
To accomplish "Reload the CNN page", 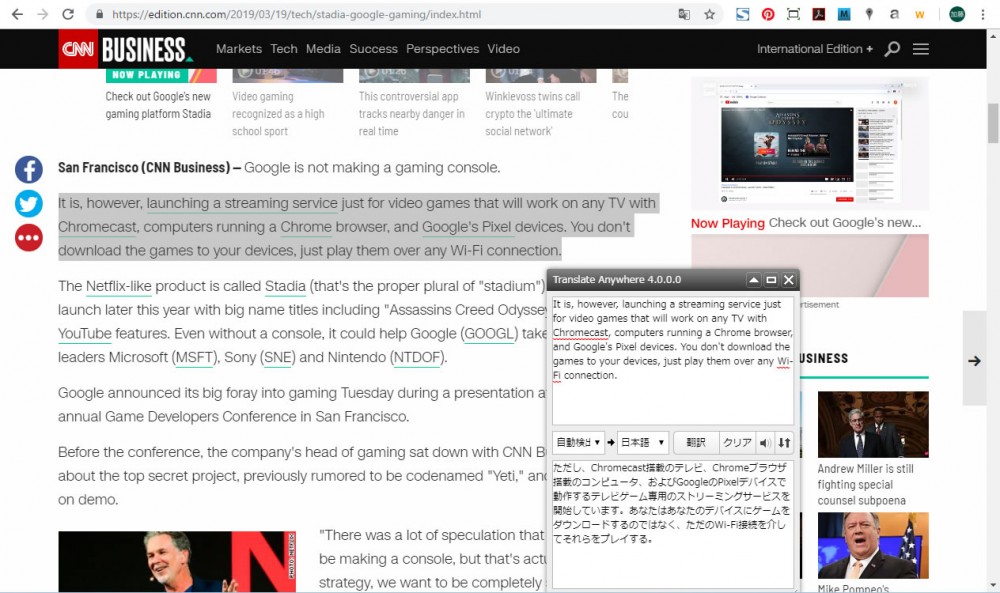I will click(x=68, y=14).
